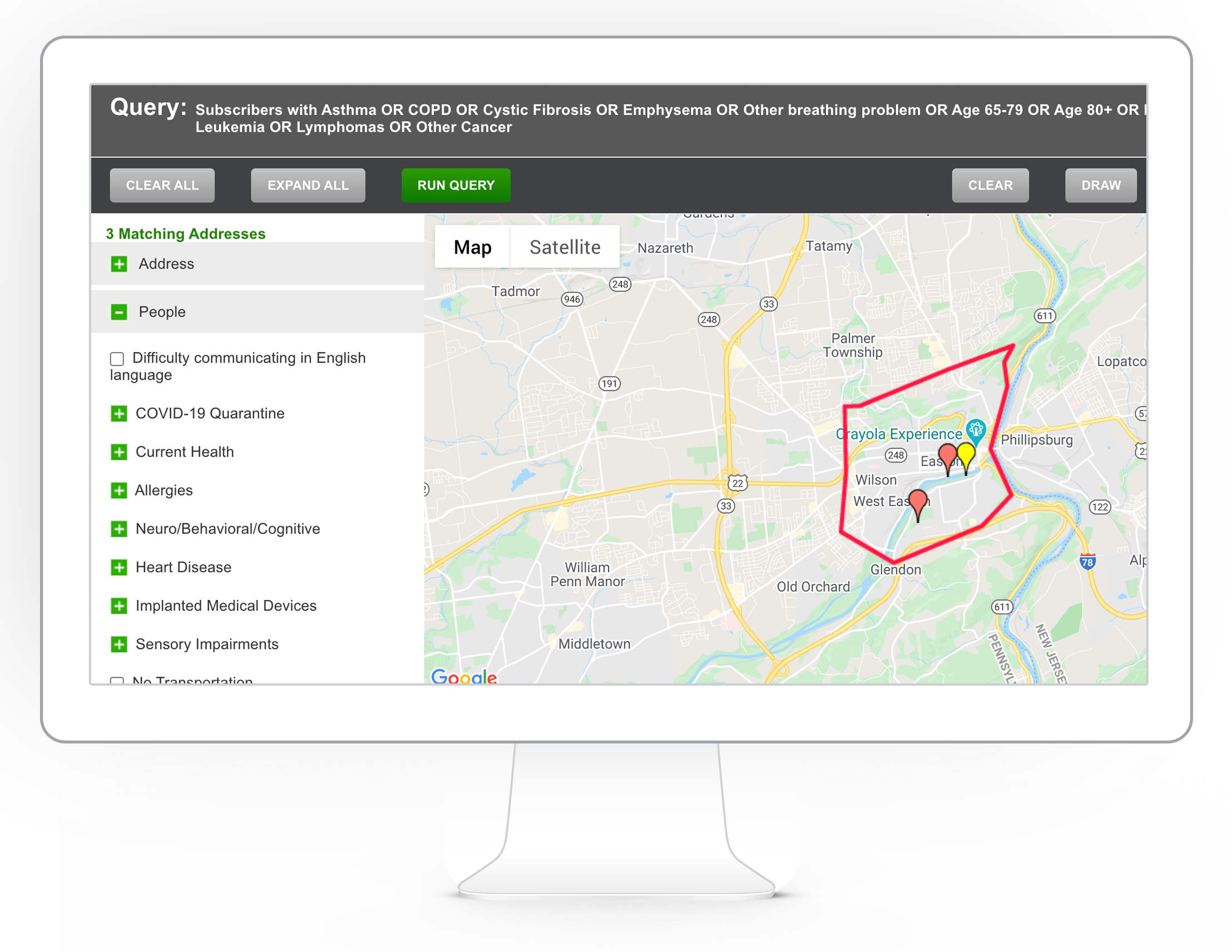
Task: Click the Crayola Experience teal marker
Action: click(x=976, y=430)
